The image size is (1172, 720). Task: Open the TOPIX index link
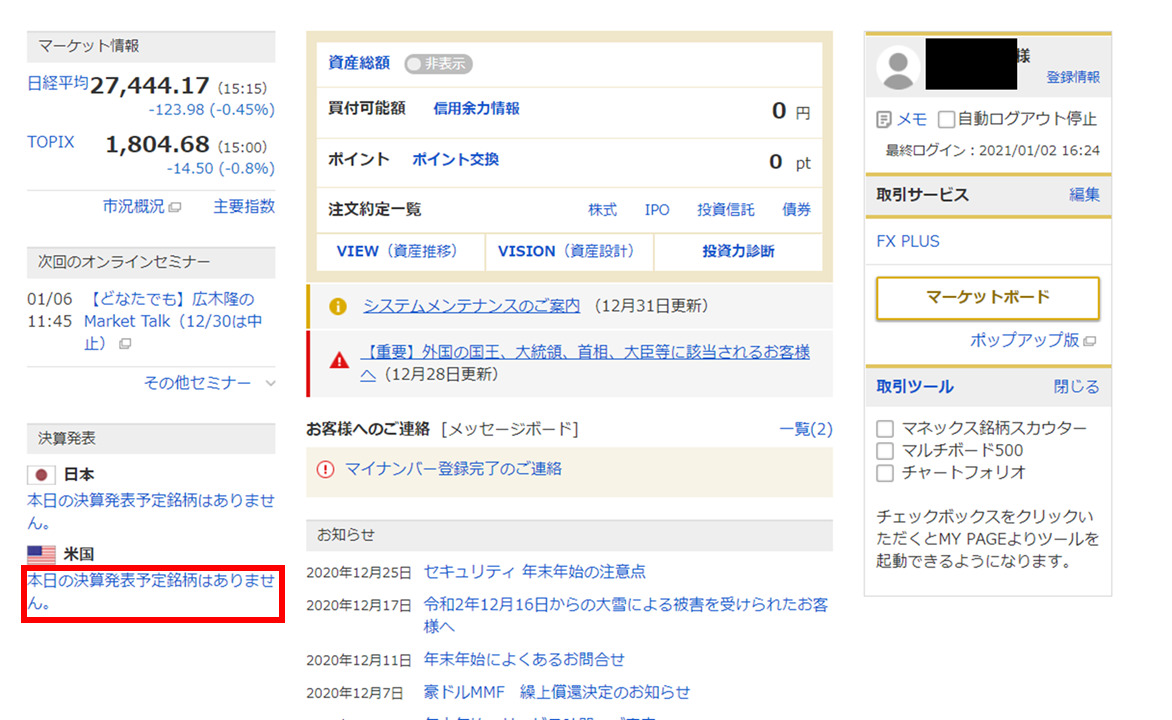click(51, 142)
